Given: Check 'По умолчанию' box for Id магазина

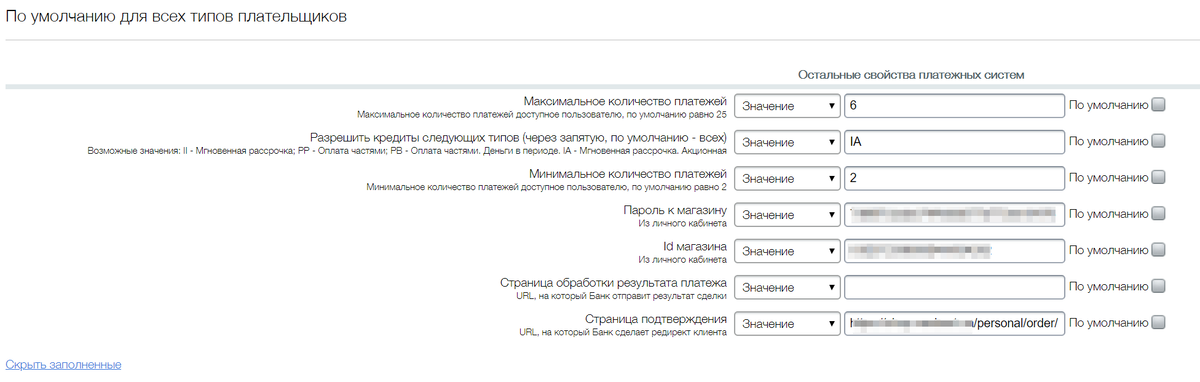Looking at the screenshot, I should [x=1158, y=250].
